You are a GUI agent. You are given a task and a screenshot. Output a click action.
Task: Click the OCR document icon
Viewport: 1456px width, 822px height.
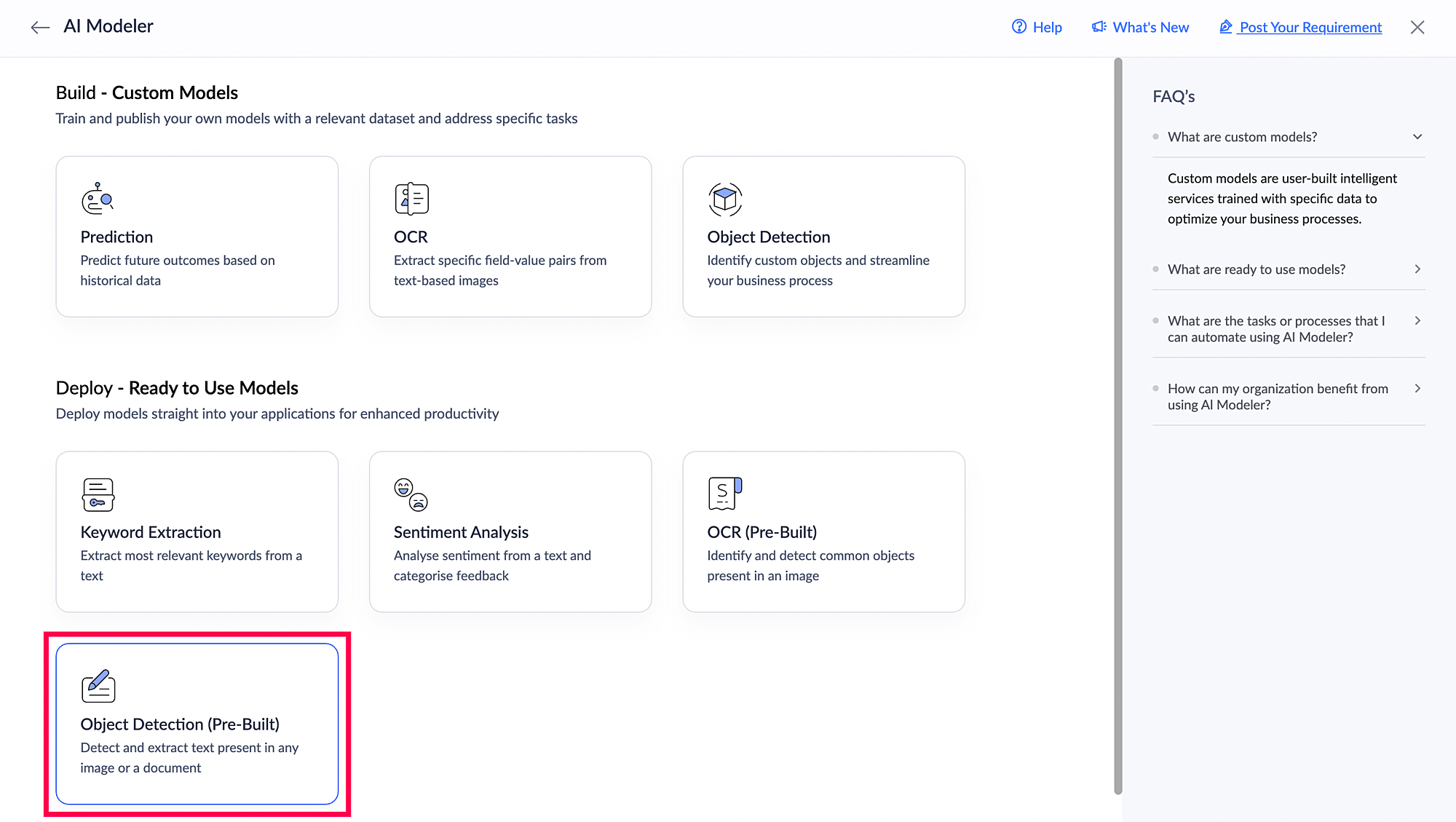pyautogui.click(x=411, y=199)
